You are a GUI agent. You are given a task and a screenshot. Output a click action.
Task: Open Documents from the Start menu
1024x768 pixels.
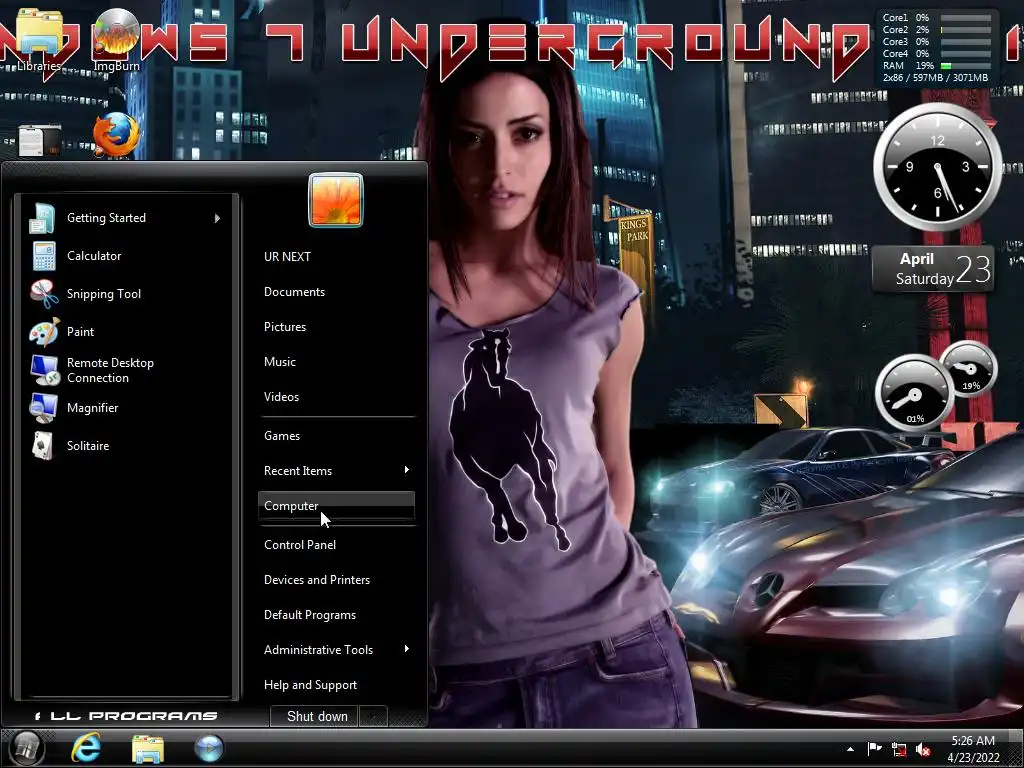tap(336, 292)
